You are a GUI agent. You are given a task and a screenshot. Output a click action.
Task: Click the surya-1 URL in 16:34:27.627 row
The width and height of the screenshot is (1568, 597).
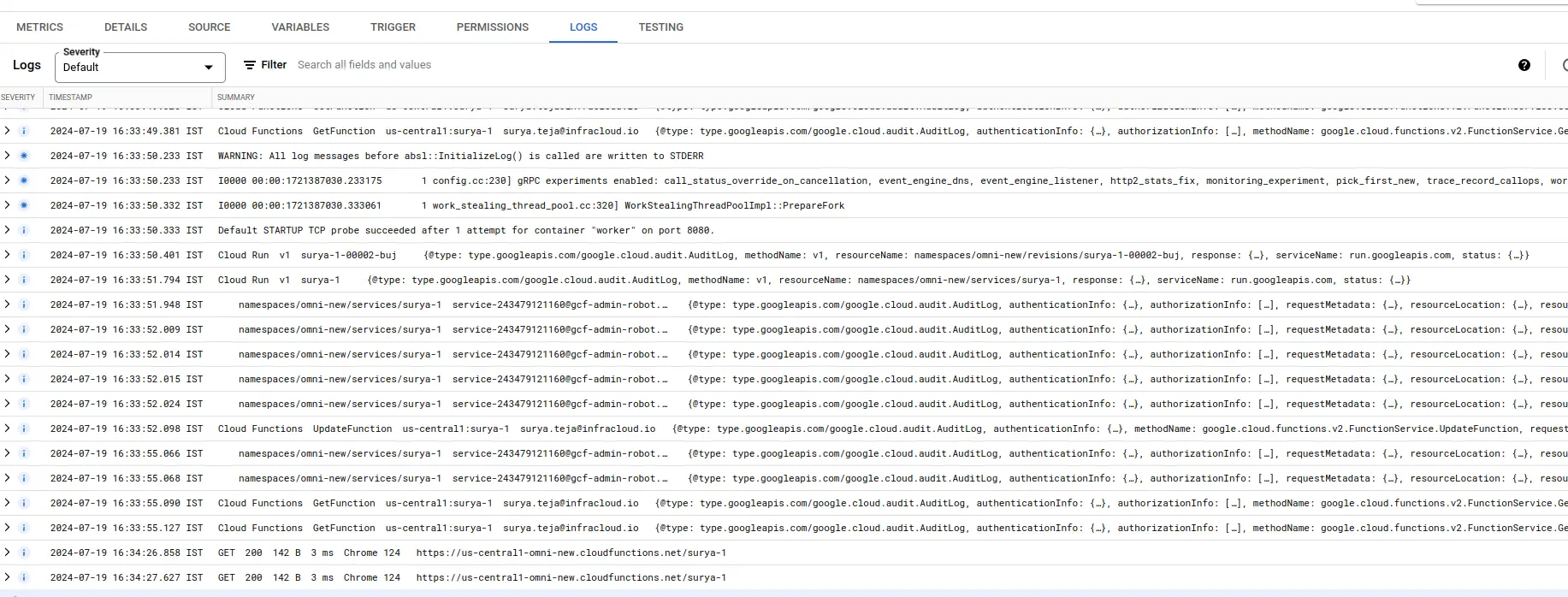click(x=571, y=577)
